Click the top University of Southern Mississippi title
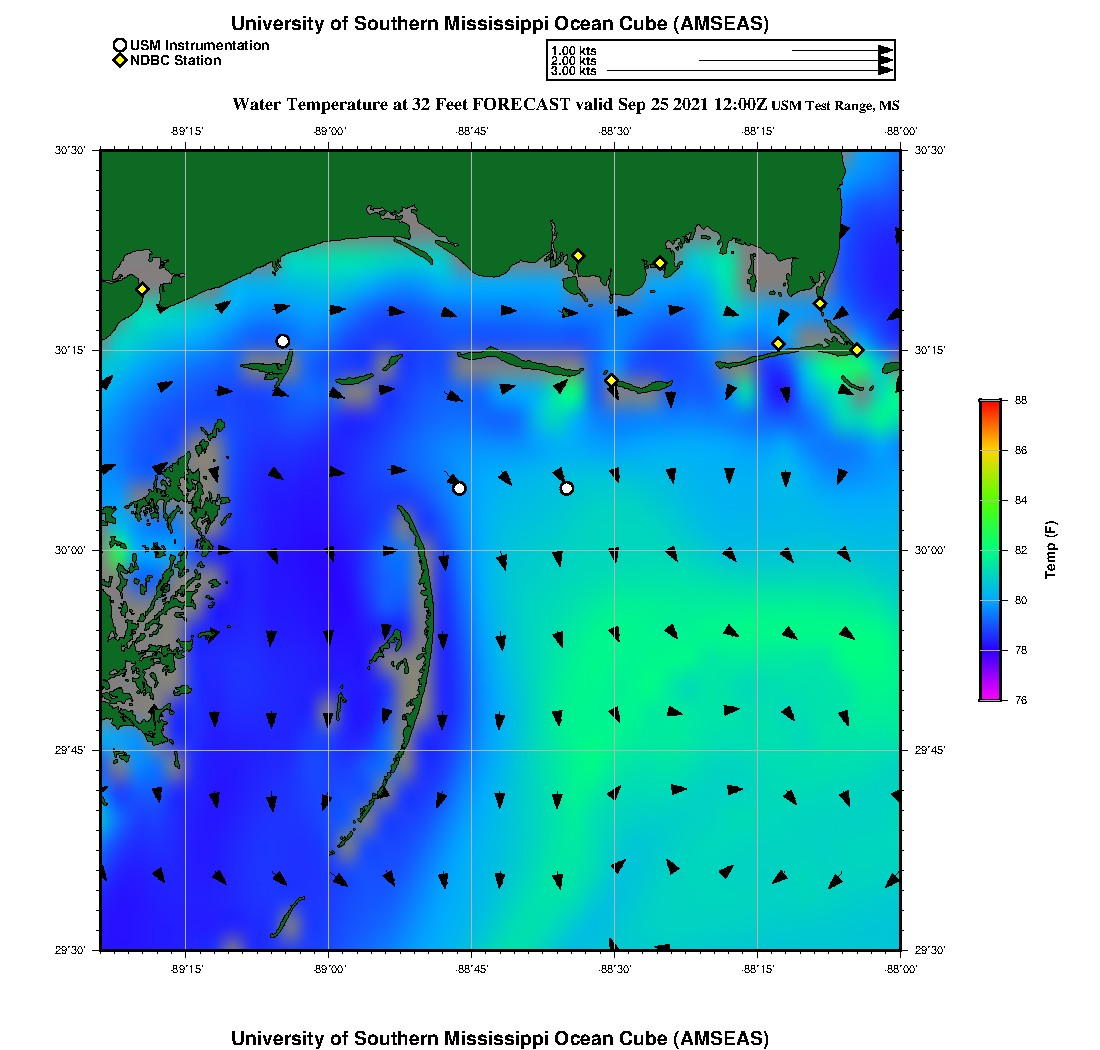This screenshot has width=1100, height=1050. coord(499,23)
